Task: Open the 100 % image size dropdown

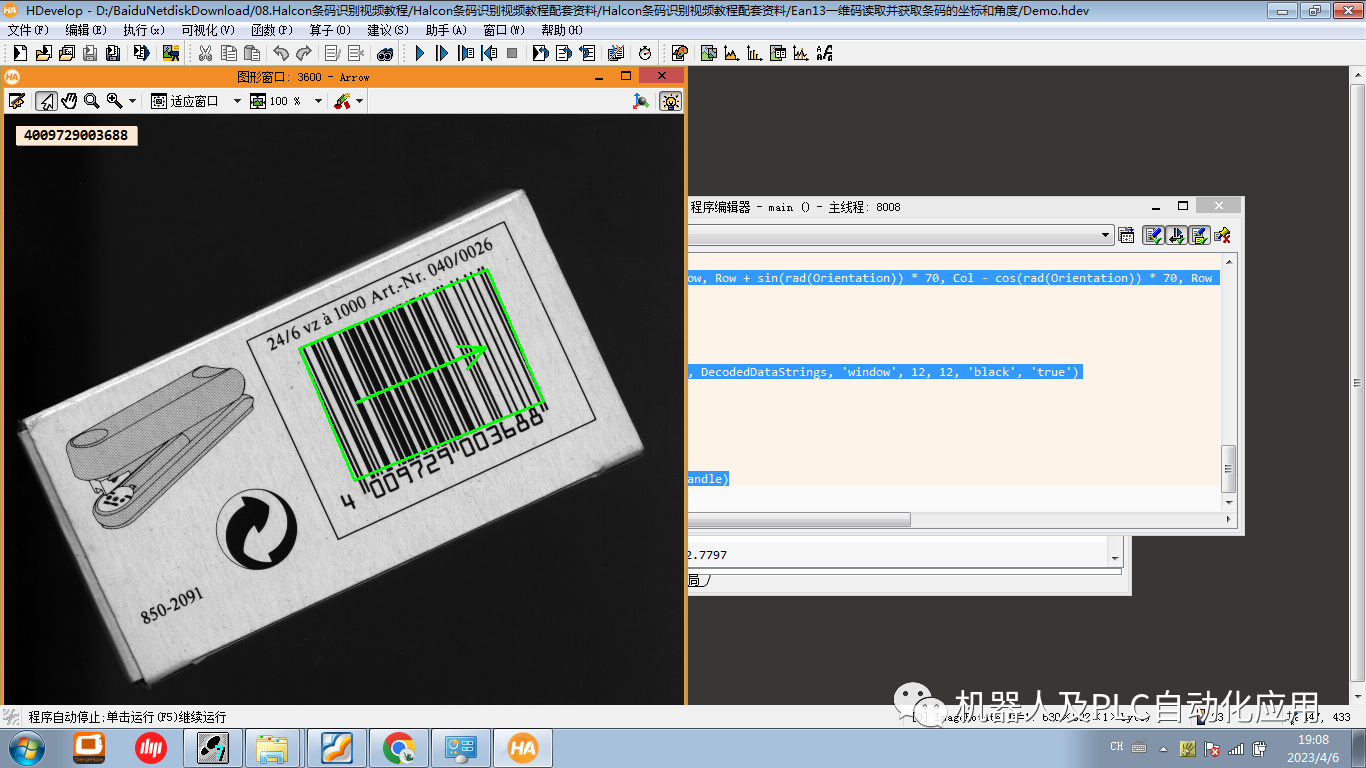Action: (318, 101)
